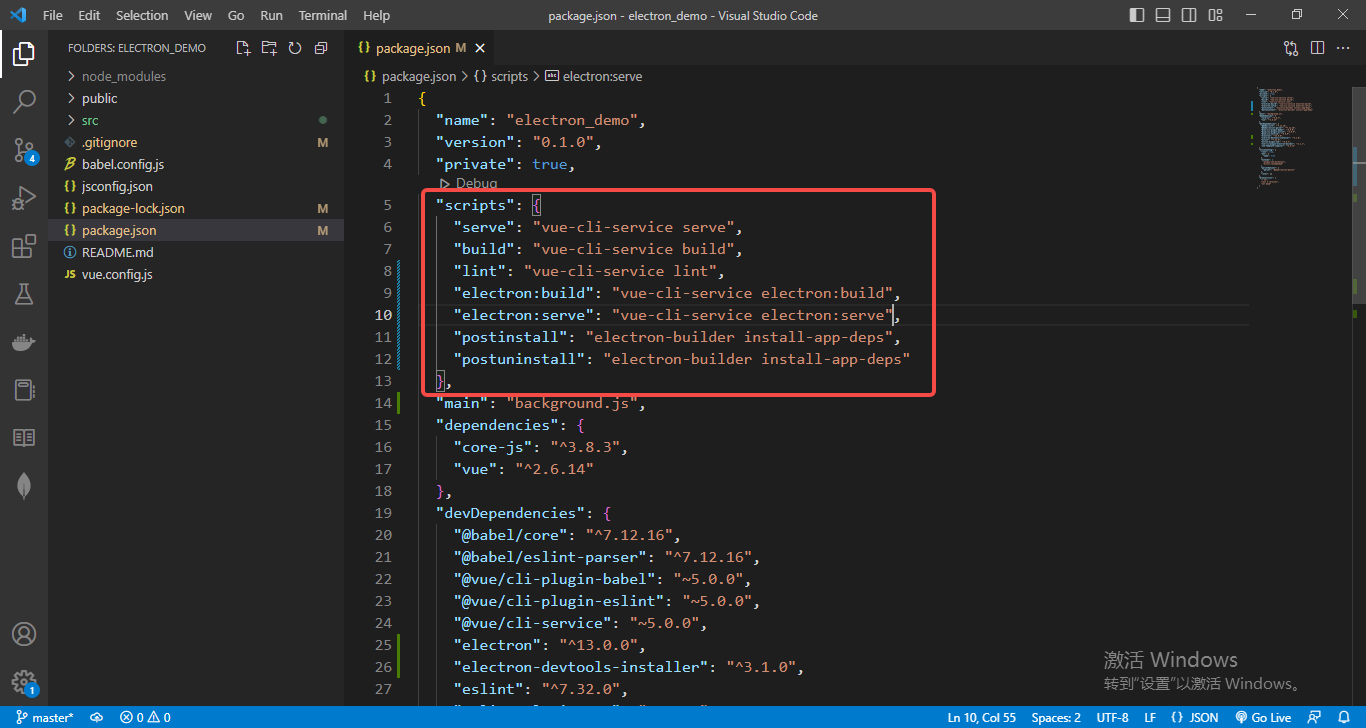Screen dimensions: 1366x728
Task: Open the package.json breadcrumb dropdown
Action: (x=410, y=76)
